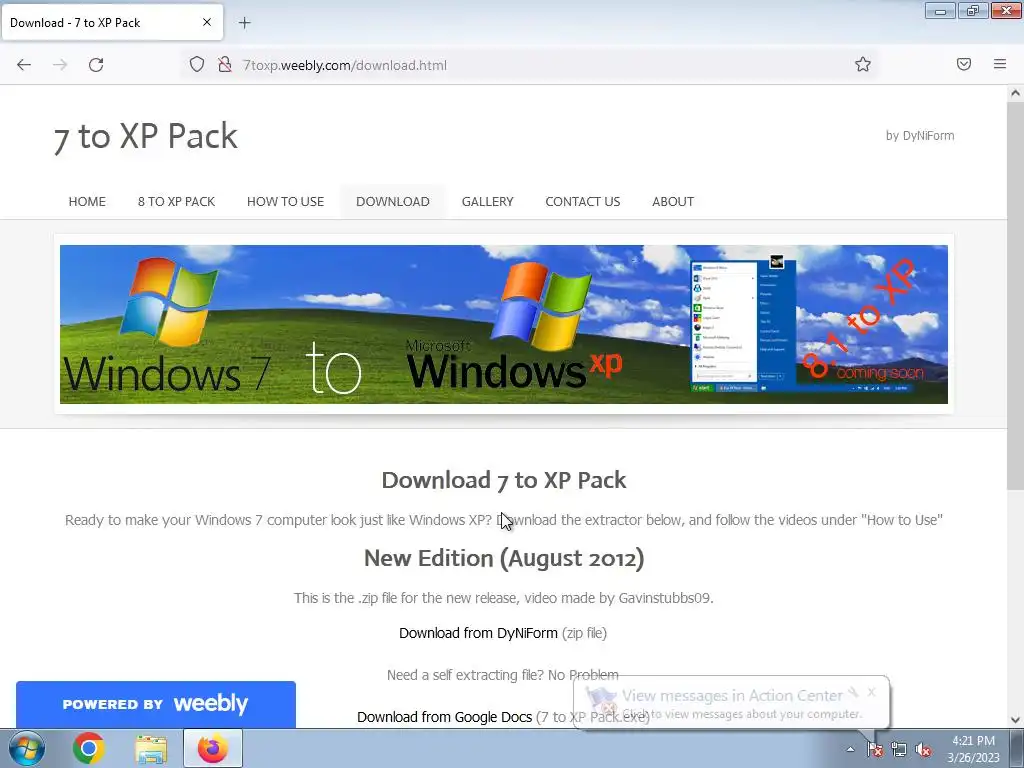Open the HOW TO USE nav item
Screen dimensions: 1024x768
pyautogui.click(x=285, y=202)
